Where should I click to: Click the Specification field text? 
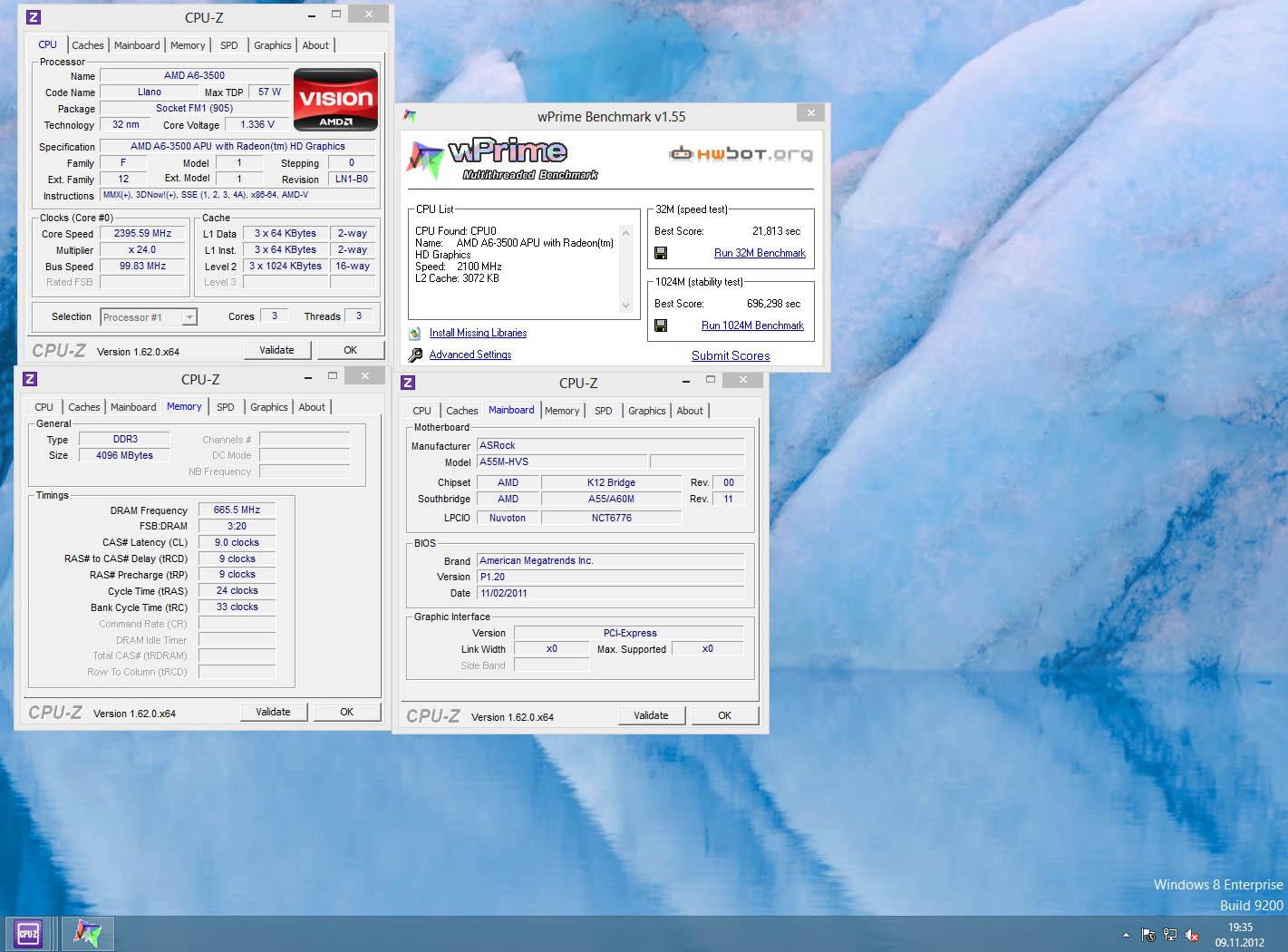[237, 146]
